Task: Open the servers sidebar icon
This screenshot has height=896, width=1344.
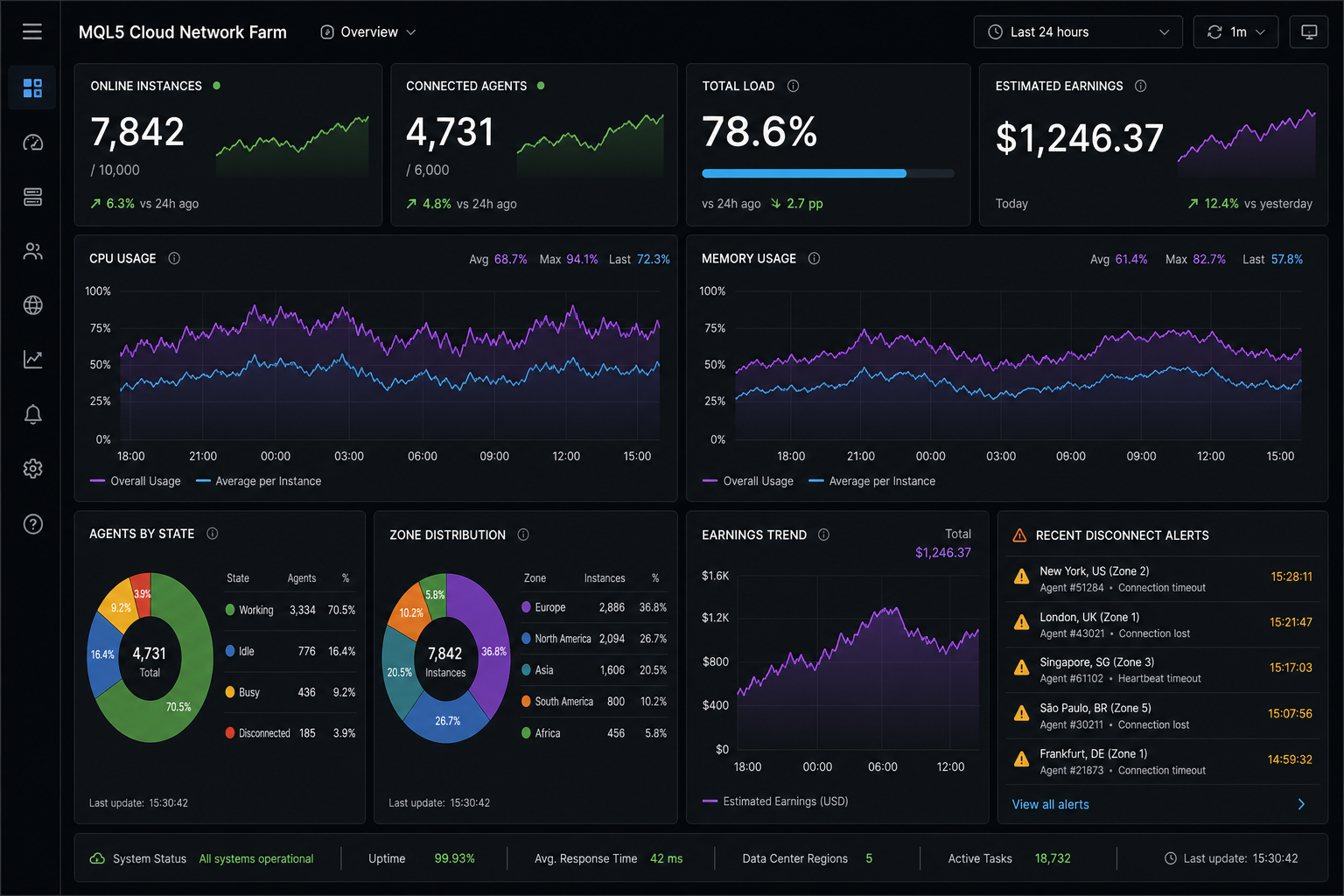Action: (x=32, y=197)
